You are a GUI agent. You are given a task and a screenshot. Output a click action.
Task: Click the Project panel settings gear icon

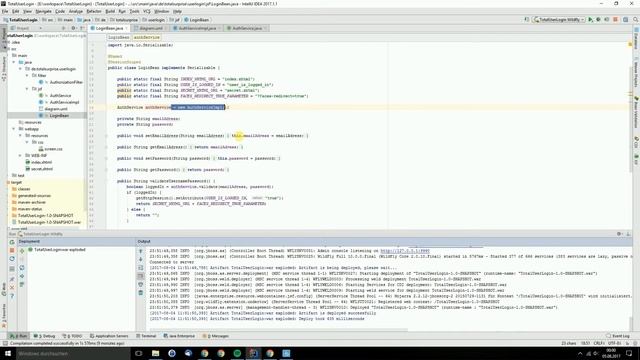(73, 28)
